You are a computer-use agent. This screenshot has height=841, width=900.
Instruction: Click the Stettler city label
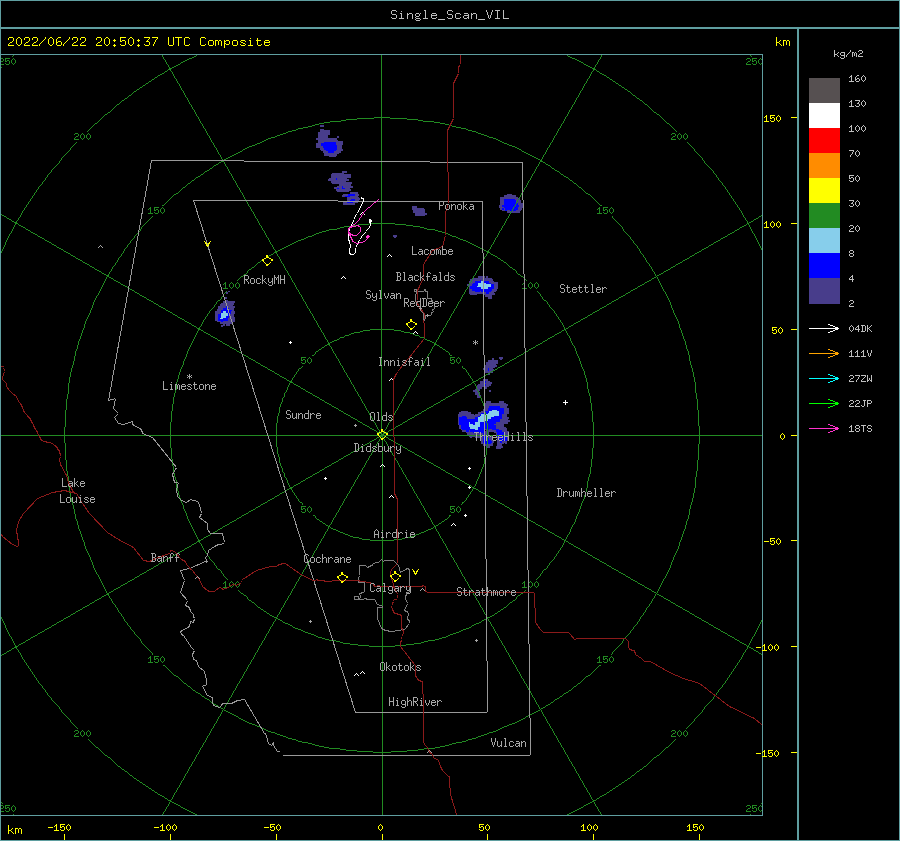coord(583,289)
